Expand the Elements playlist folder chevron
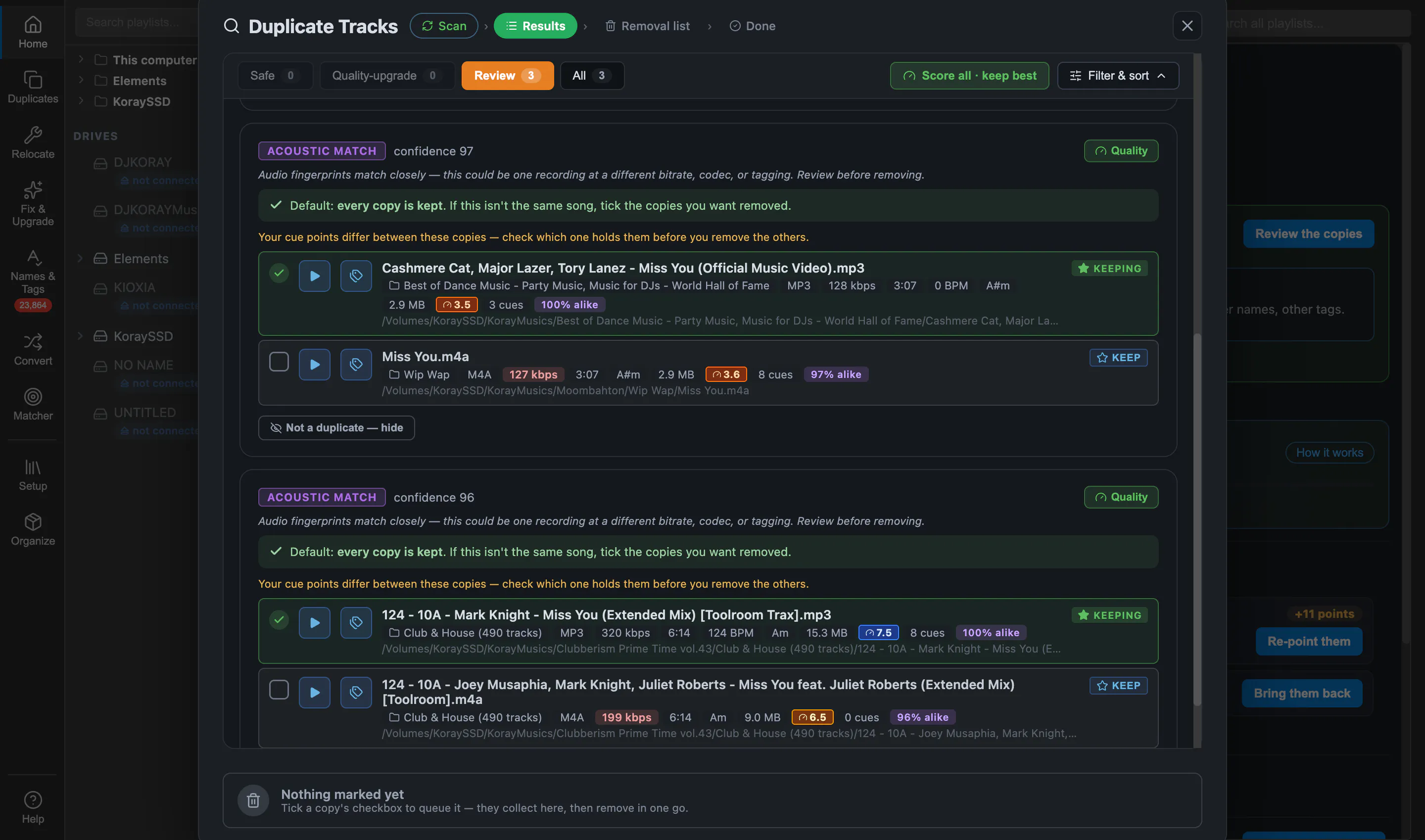 81,80
